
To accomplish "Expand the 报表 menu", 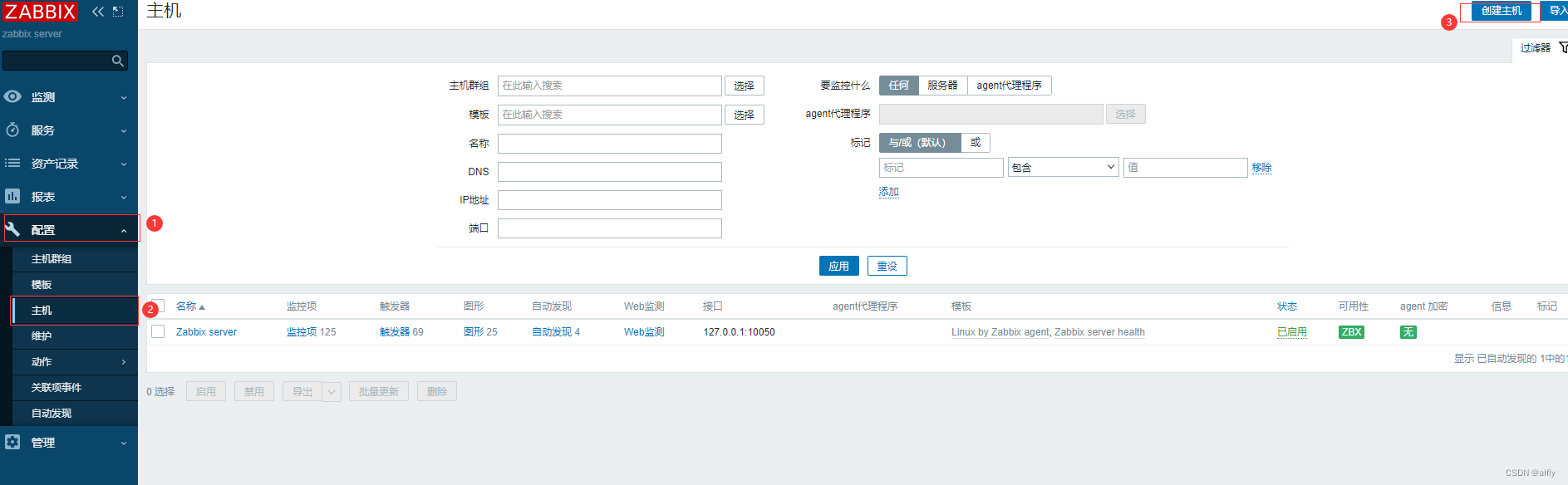I will click(x=124, y=197).
